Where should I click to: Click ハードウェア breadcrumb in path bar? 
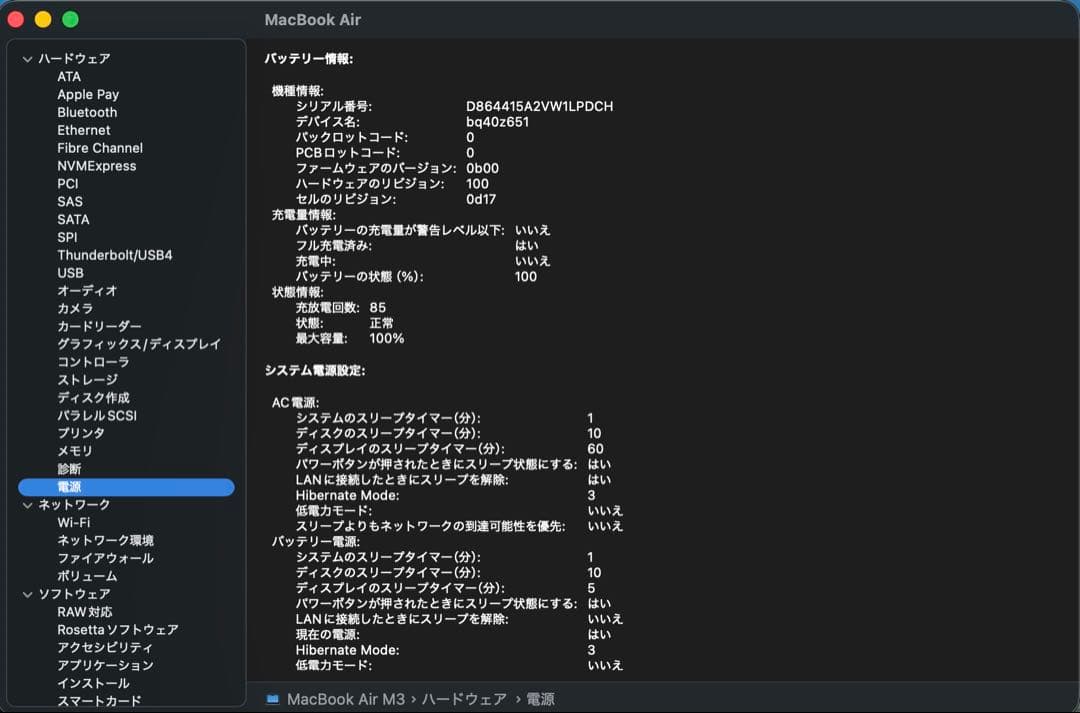[x=464, y=699]
